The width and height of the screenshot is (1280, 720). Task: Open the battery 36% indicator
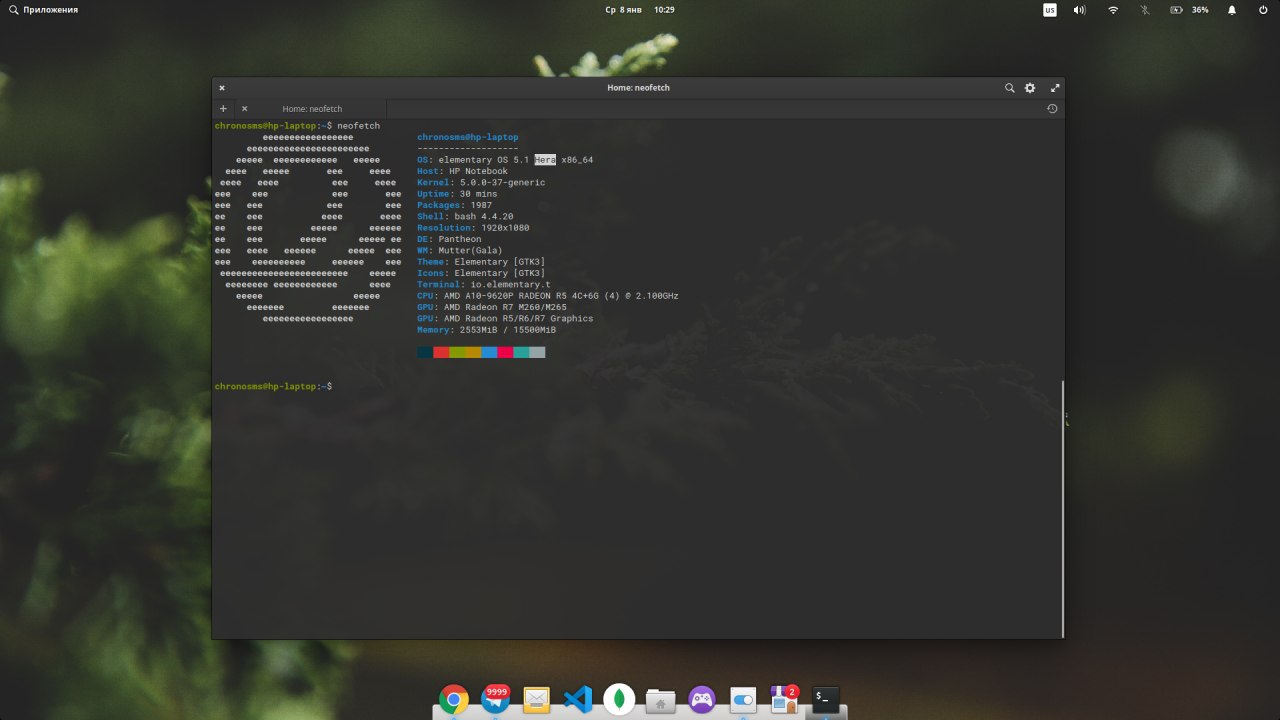click(1189, 10)
